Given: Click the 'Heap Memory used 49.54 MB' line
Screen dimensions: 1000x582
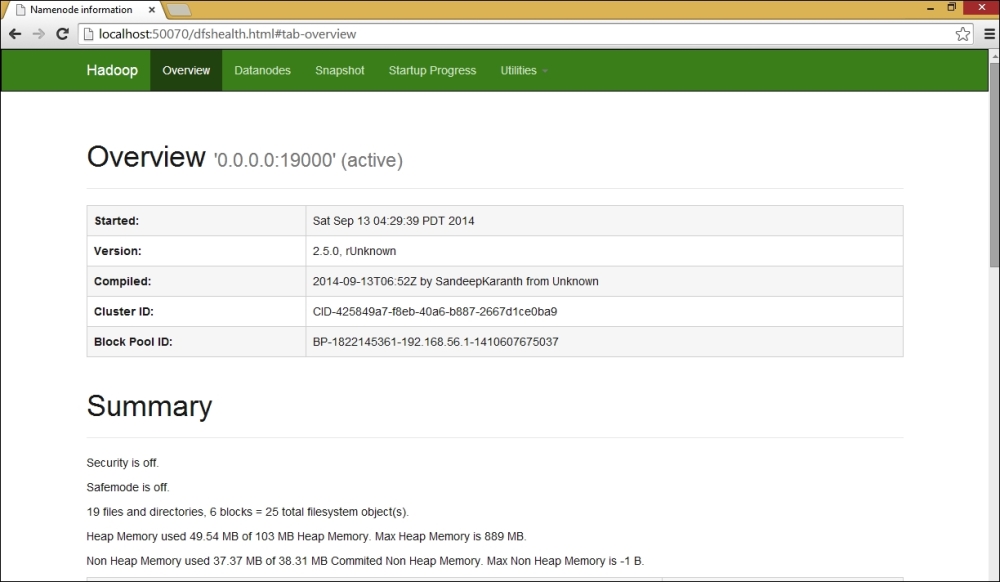Looking at the screenshot, I should click(306, 536).
